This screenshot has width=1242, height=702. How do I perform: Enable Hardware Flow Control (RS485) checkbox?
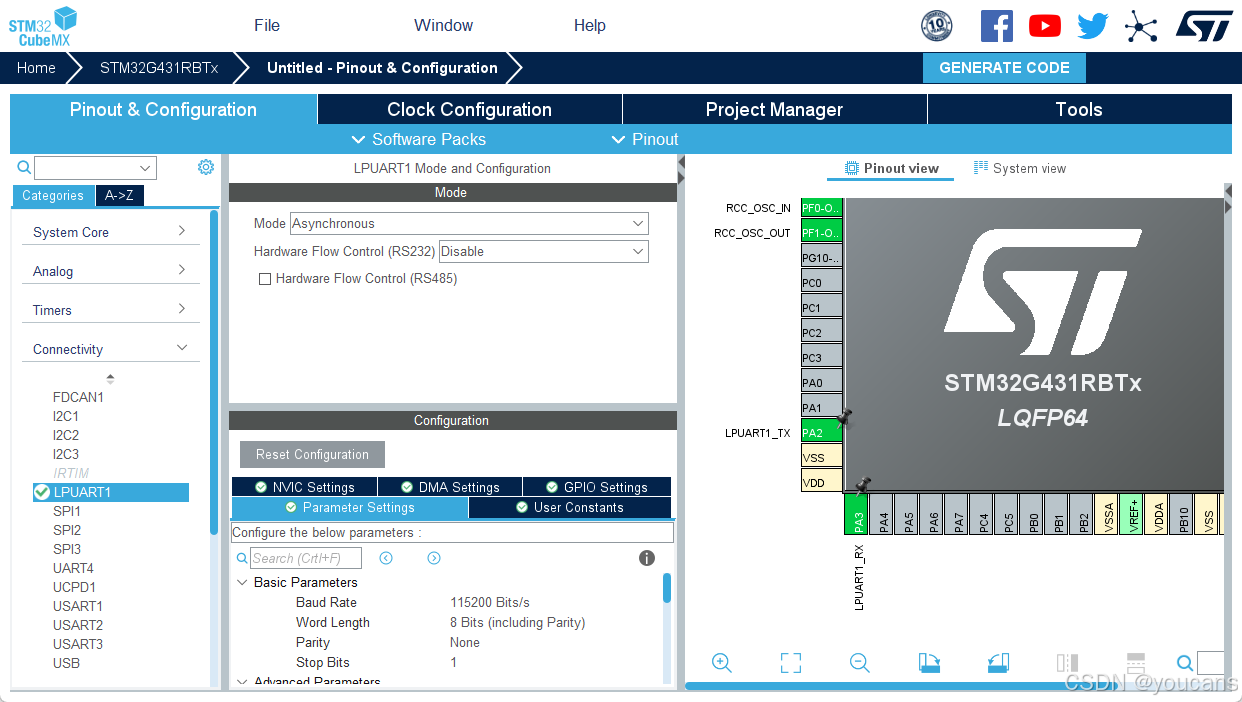click(x=265, y=279)
